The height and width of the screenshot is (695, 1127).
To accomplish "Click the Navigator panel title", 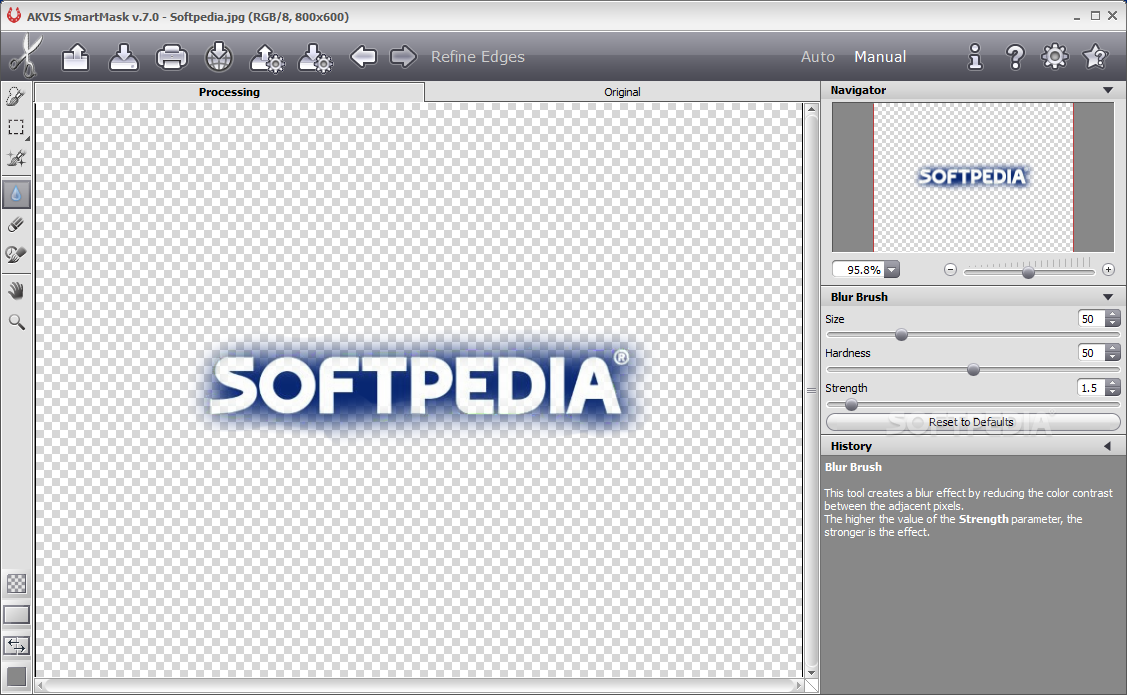I will click(858, 91).
